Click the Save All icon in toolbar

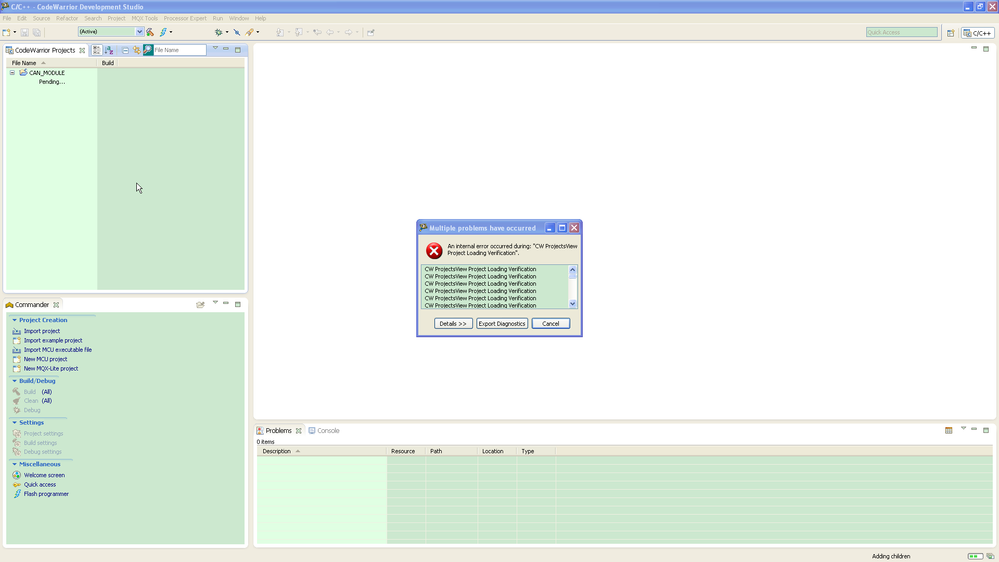tap(37, 32)
